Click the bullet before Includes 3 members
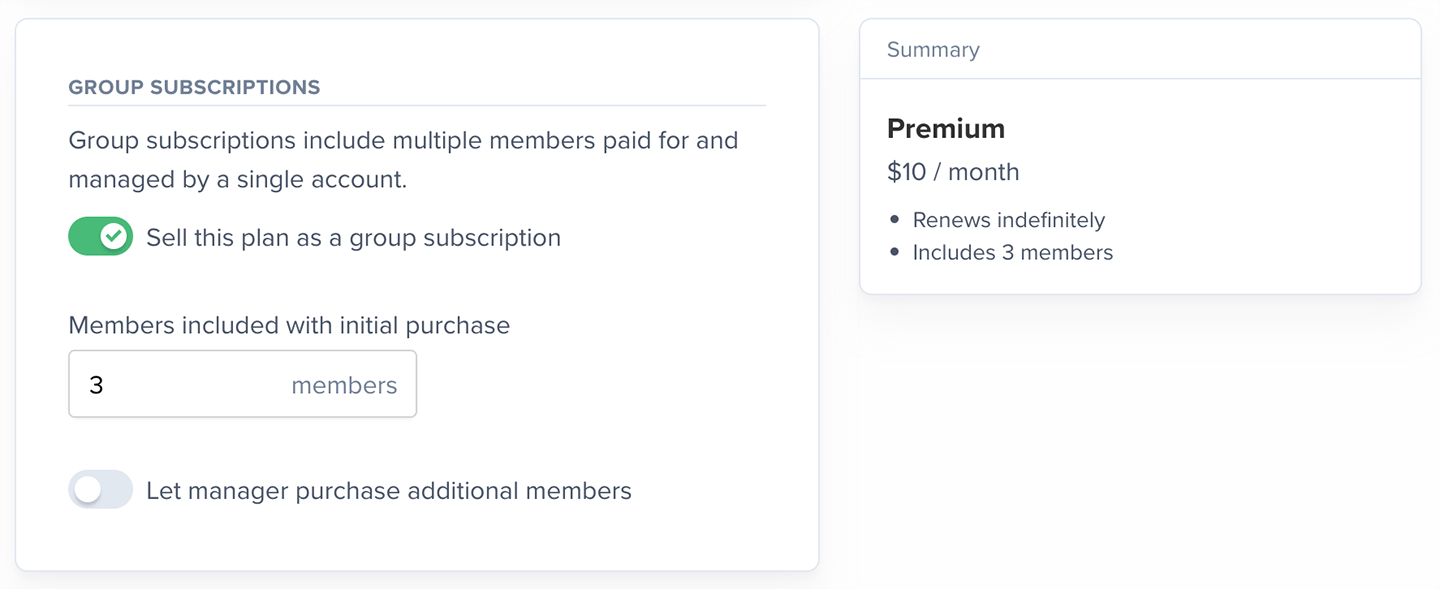 (895, 253)
